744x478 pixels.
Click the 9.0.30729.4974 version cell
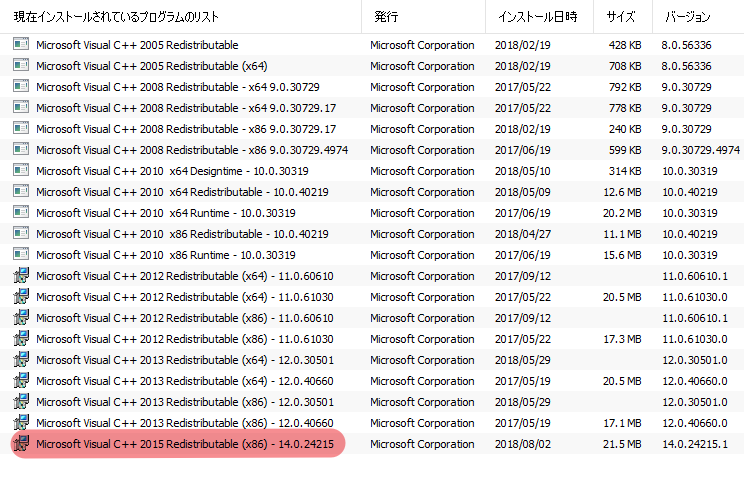point(701,150)
